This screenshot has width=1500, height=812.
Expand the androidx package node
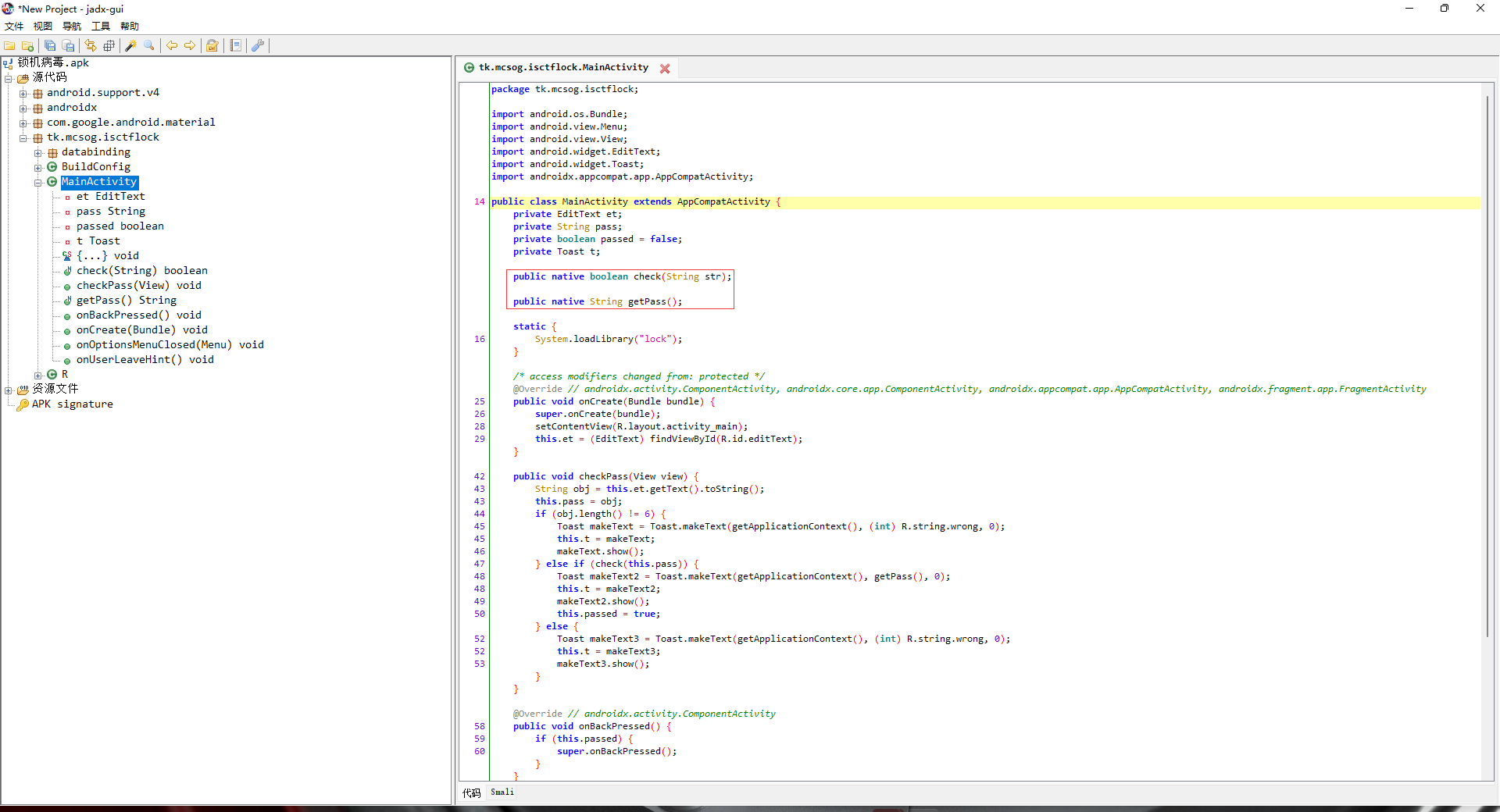[x=23, y=109]
